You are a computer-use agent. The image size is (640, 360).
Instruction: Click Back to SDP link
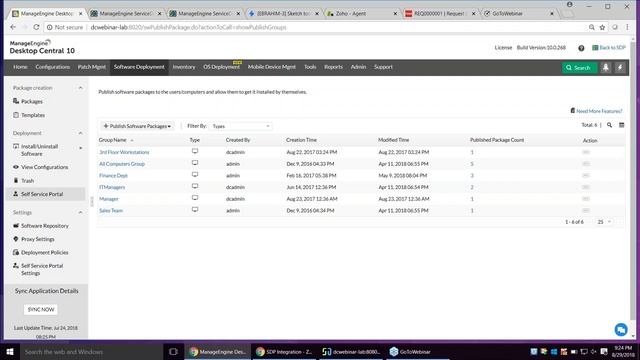(x=609, y=48)
